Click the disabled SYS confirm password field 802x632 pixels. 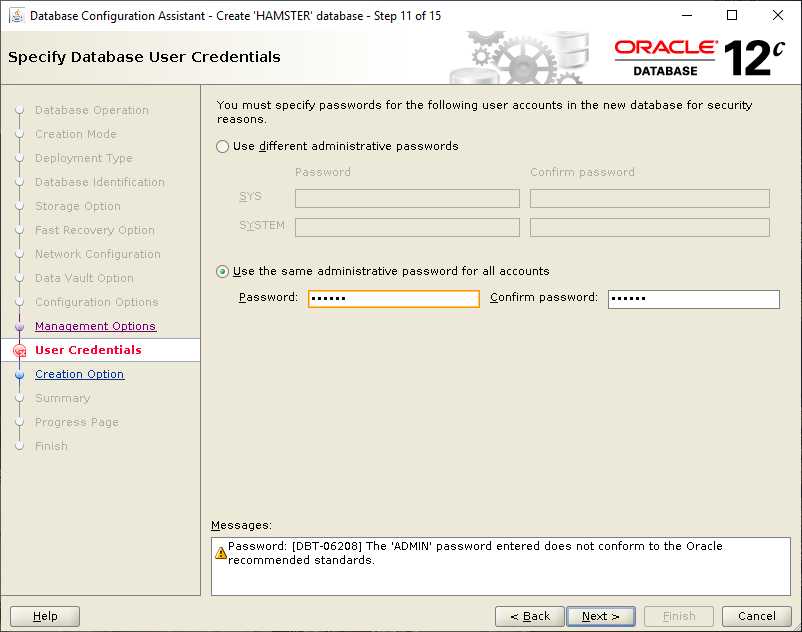coord(650,198)
